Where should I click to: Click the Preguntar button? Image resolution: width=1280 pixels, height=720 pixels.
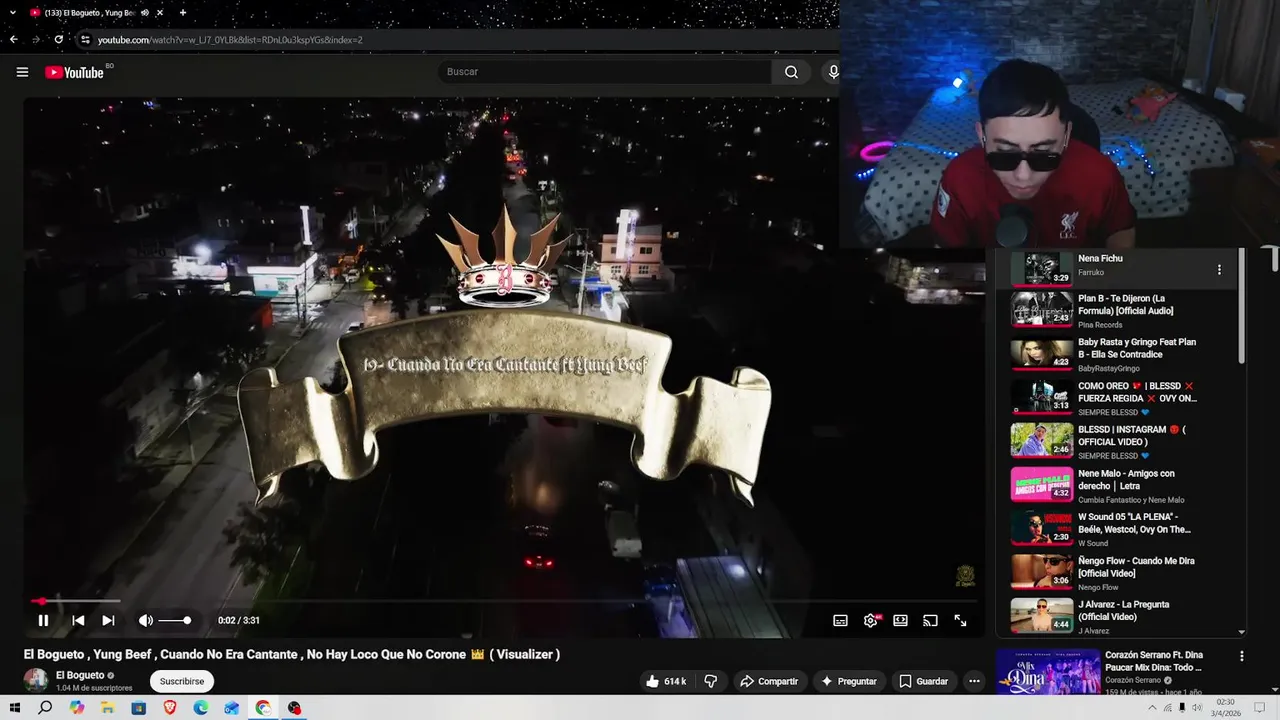coord(848,681)
